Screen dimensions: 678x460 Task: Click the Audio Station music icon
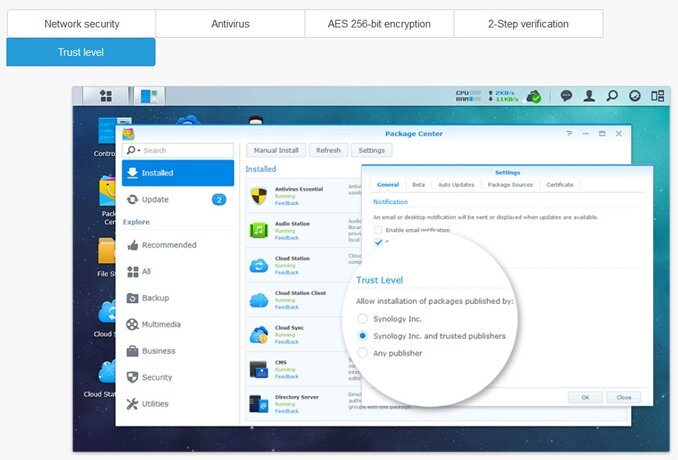click(x=259, y=230)
